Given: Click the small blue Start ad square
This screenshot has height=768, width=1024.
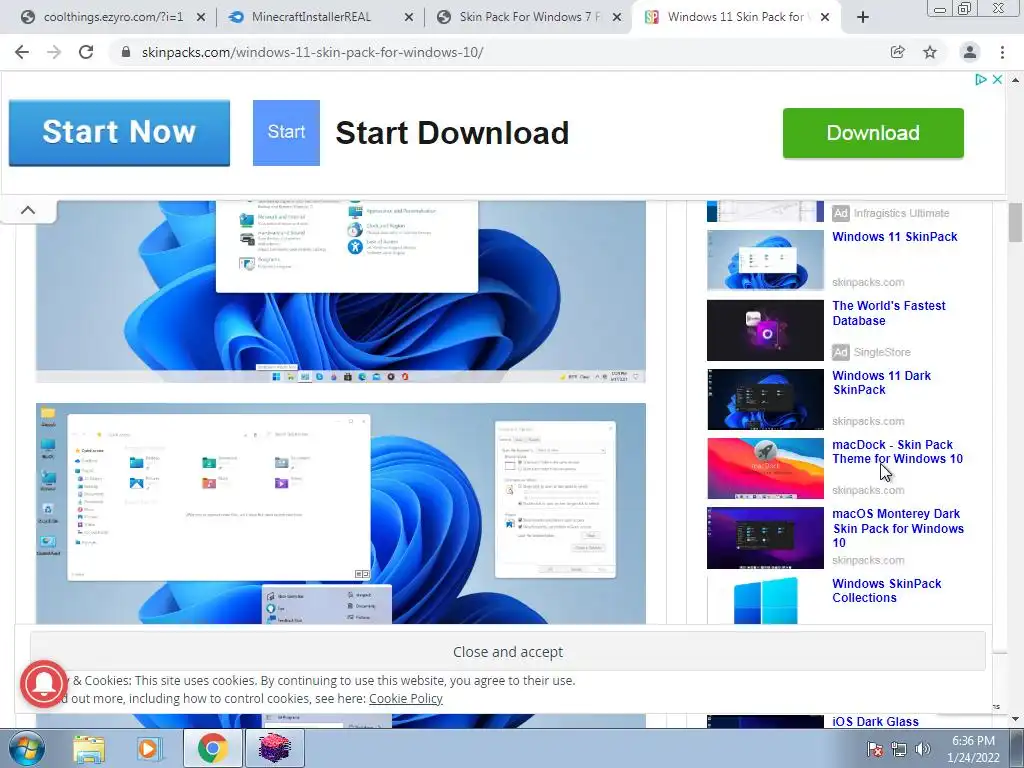Looking at the screenshot, I should coord(286,133).
